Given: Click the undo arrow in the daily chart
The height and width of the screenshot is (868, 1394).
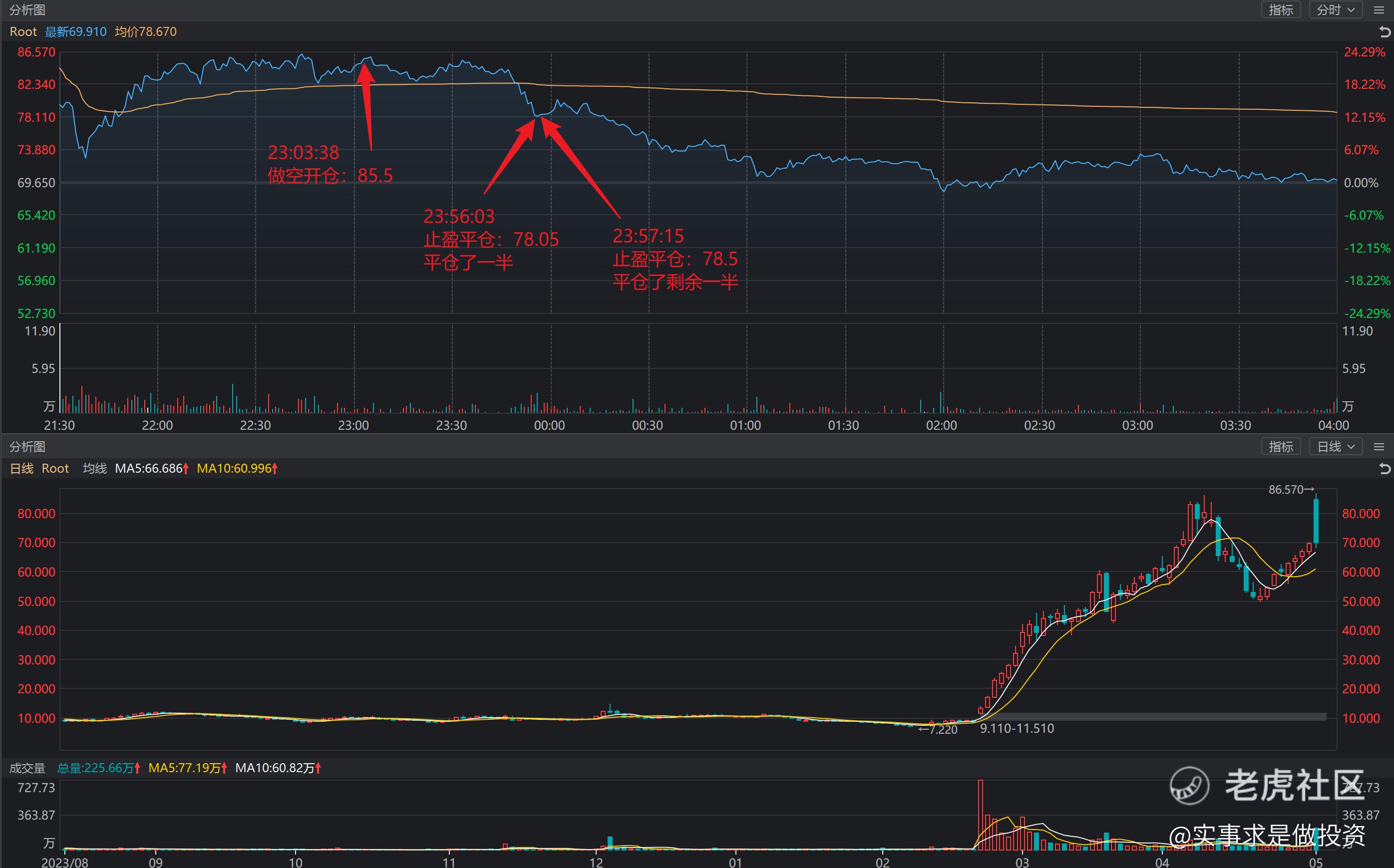Looking at the screenshot, I should tap(1385, 469).
